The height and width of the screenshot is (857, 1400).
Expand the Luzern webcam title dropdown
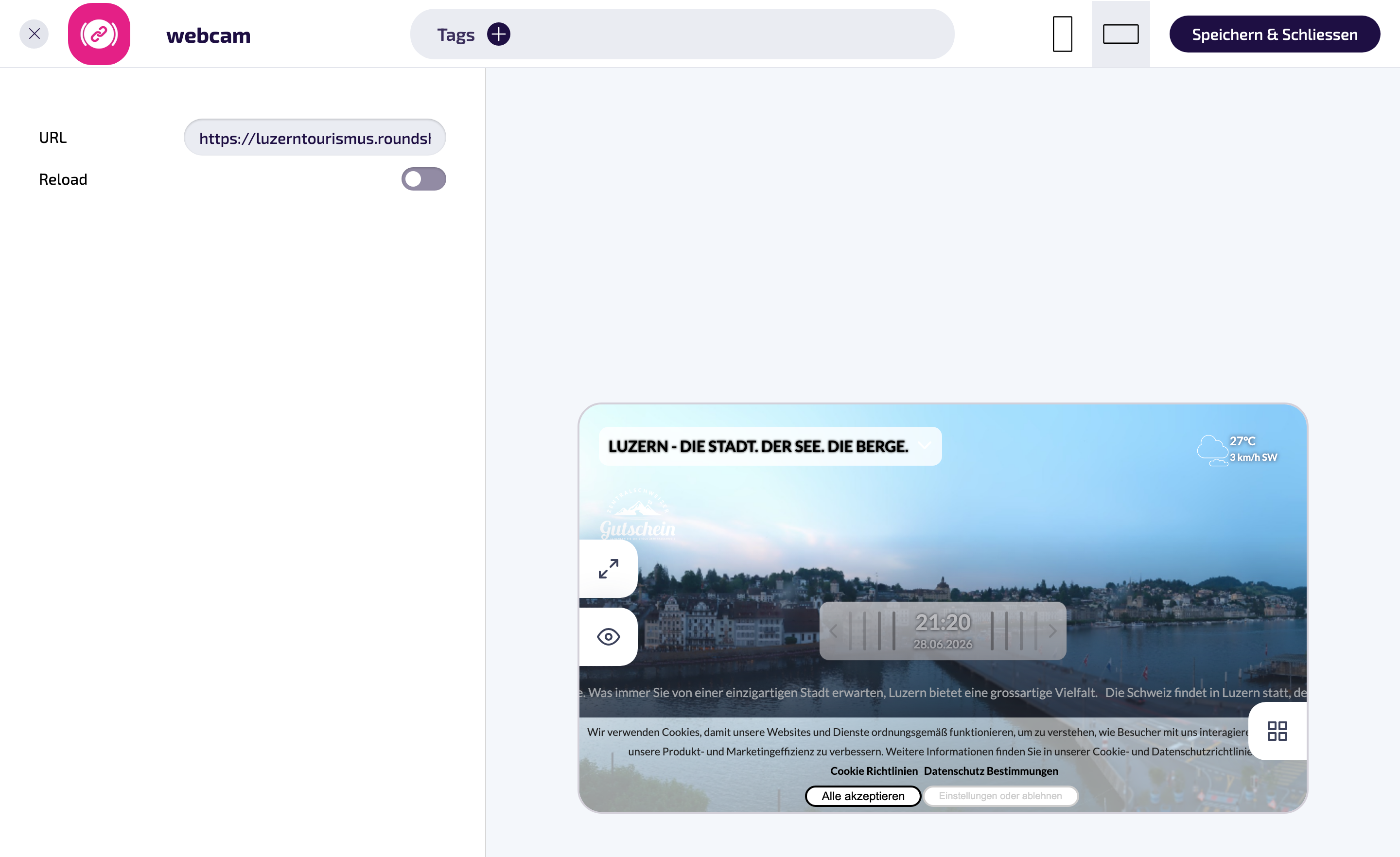[x=925, y=446]
